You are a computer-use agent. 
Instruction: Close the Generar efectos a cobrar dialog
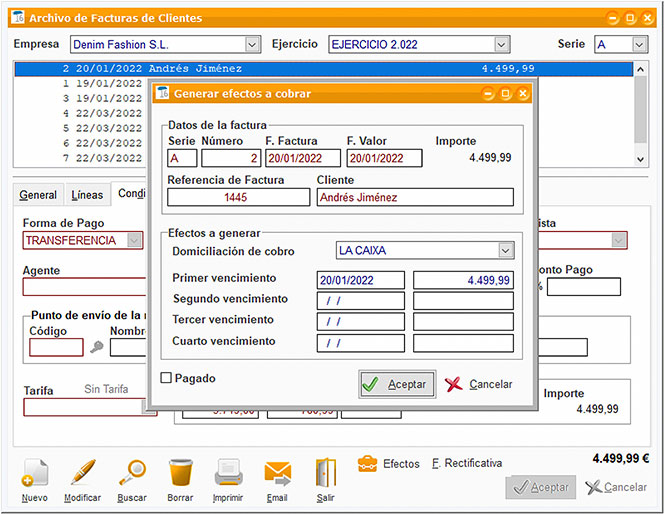(523, 93)
